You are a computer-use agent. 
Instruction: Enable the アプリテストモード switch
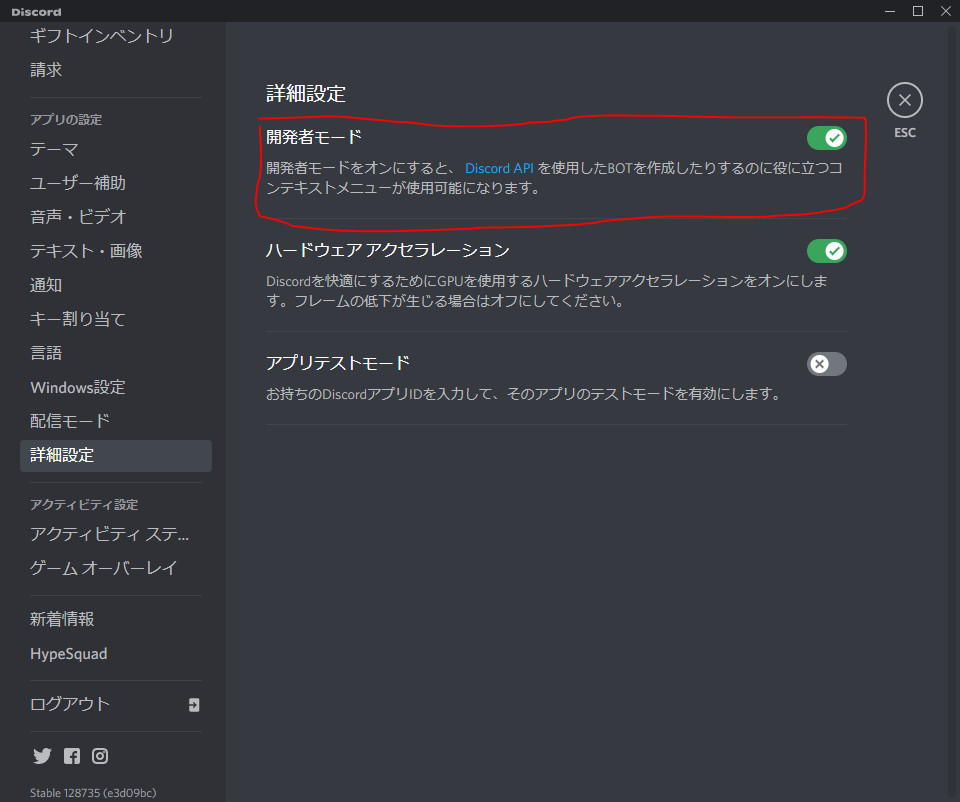827,364
